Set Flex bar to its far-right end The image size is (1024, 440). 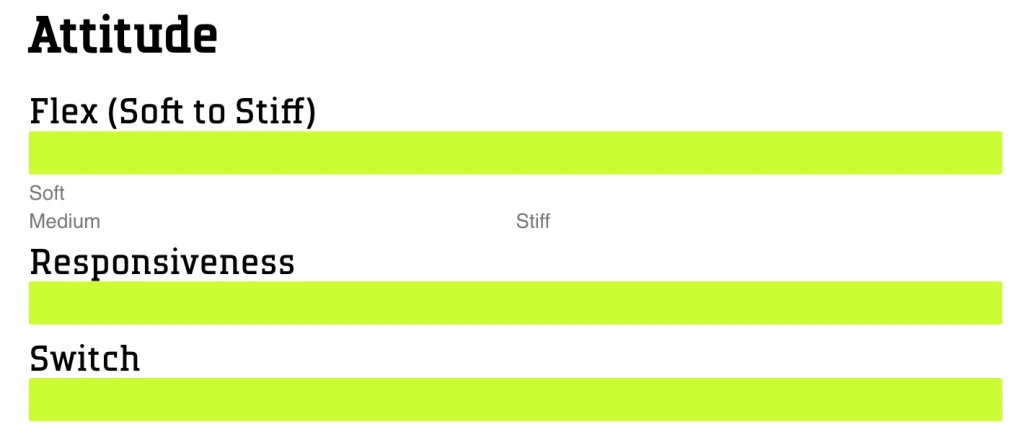(999, 153)
